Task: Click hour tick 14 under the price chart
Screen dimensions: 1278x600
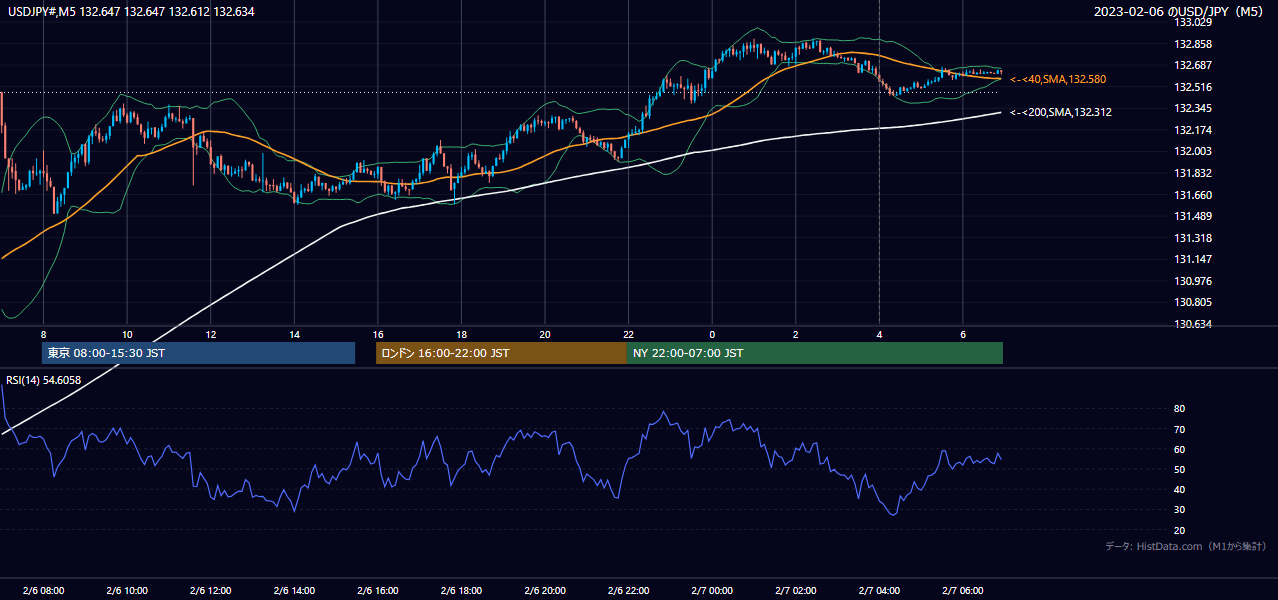Action: 294,333
